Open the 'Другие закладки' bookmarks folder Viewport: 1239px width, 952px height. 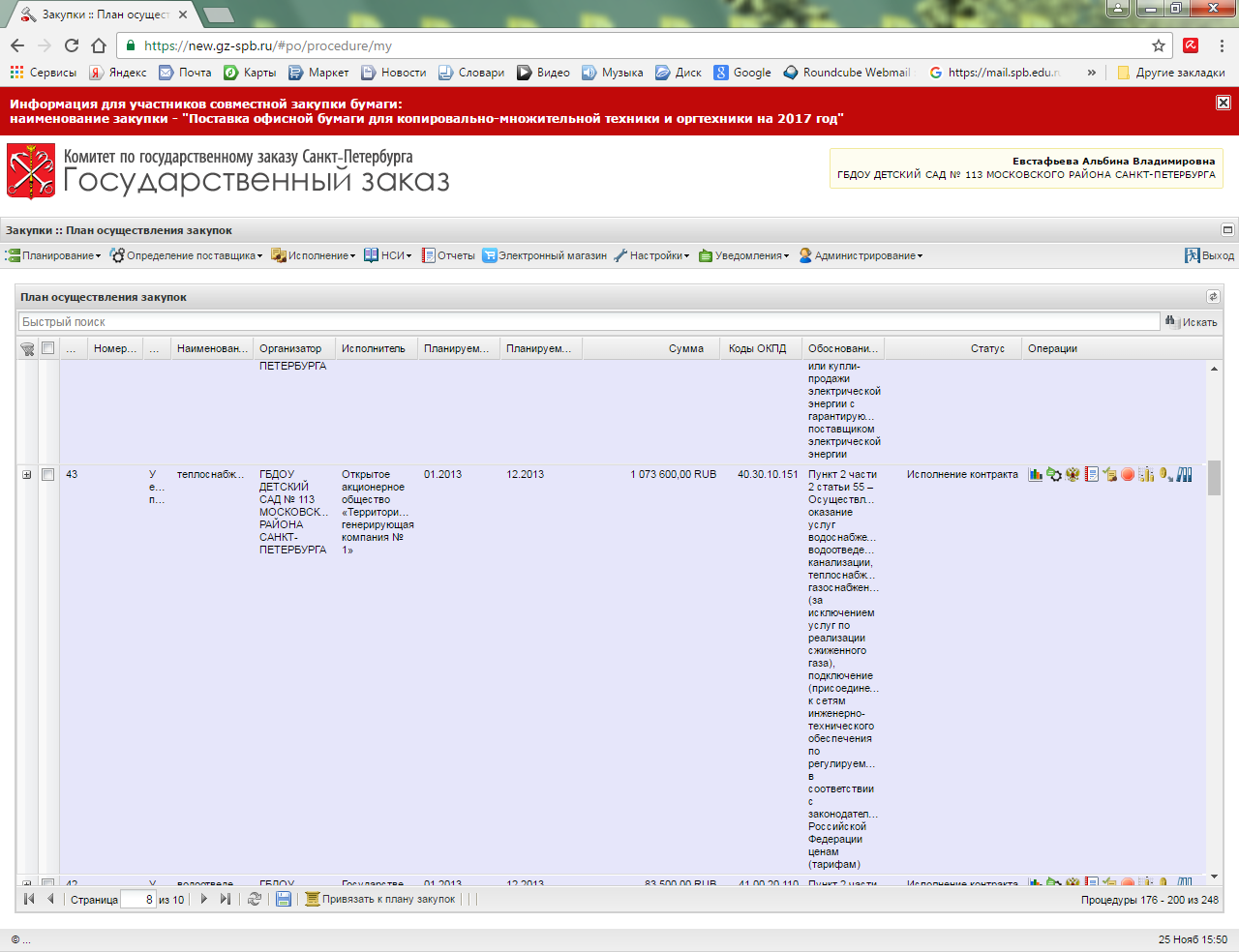[x=1171, y=73]
